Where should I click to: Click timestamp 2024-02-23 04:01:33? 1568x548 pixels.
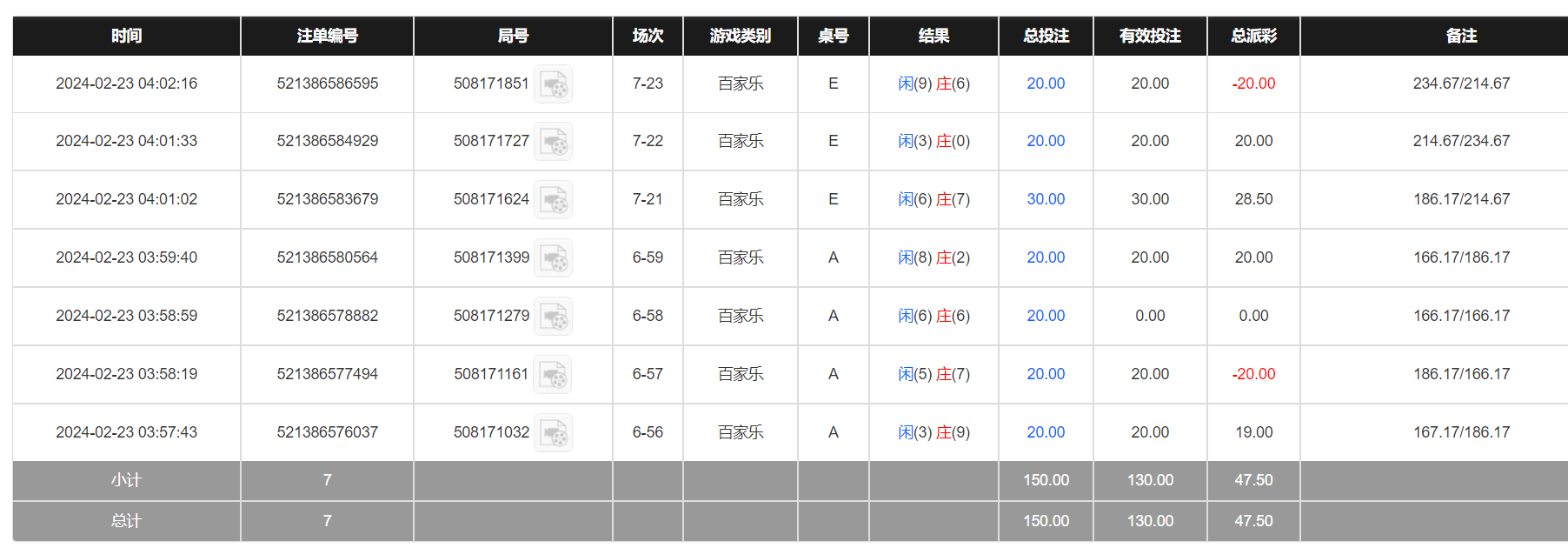(x=127, y=141)
